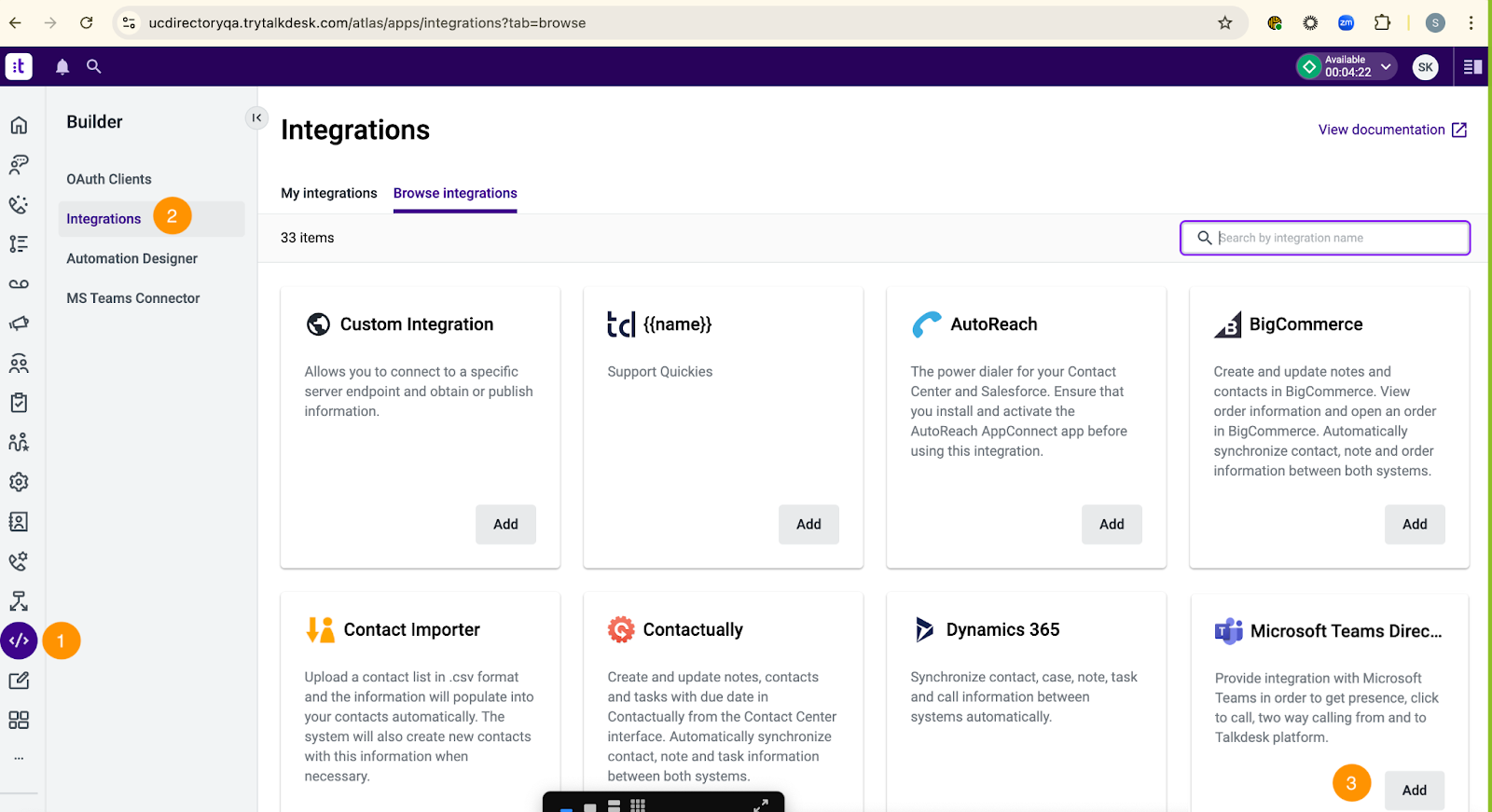Open the browser three-dot menu

[1471, 22]
